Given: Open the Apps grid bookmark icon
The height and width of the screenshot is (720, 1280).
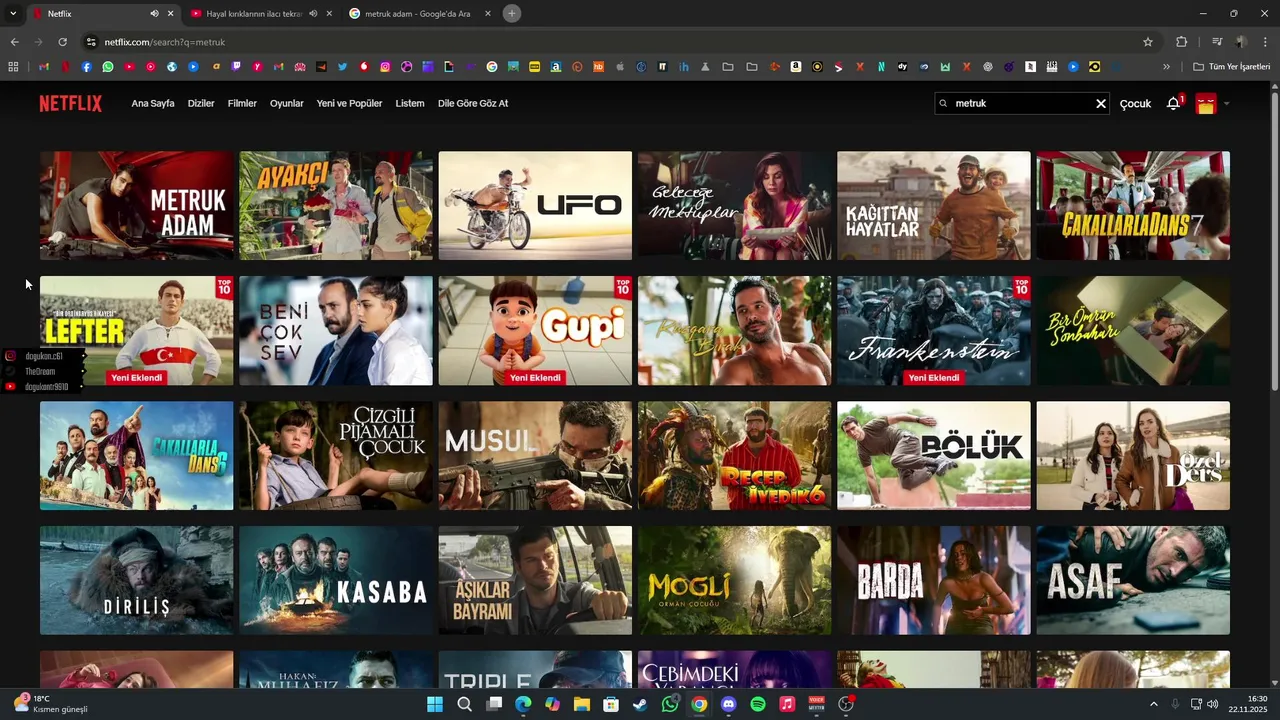Looking at the screenshot, I should click(x=13, y=67).
